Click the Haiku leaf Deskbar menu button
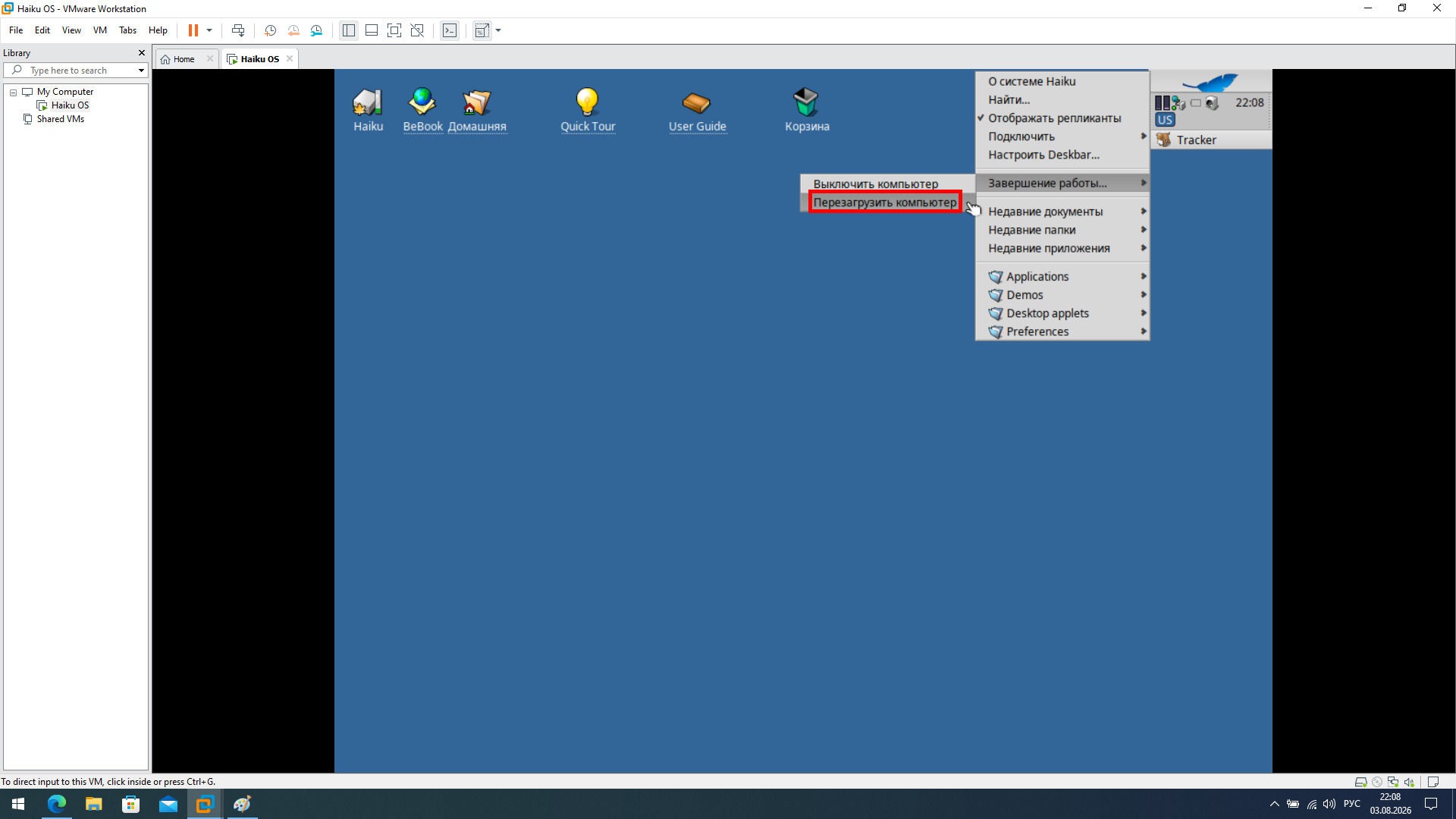 click(1211, 81)
